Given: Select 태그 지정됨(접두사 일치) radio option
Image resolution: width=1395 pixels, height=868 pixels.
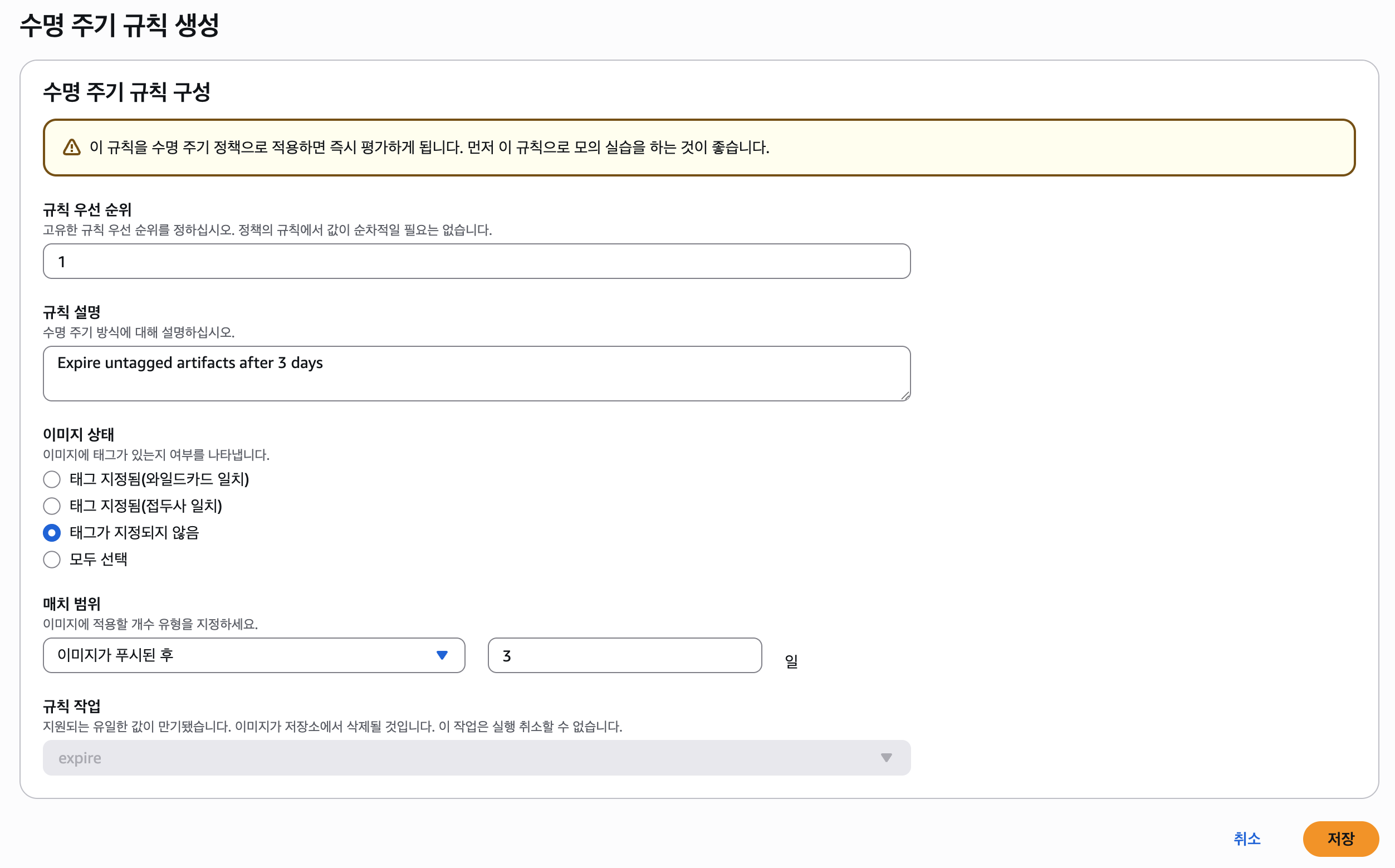Looking at the screenshot, I should (52, 506).
